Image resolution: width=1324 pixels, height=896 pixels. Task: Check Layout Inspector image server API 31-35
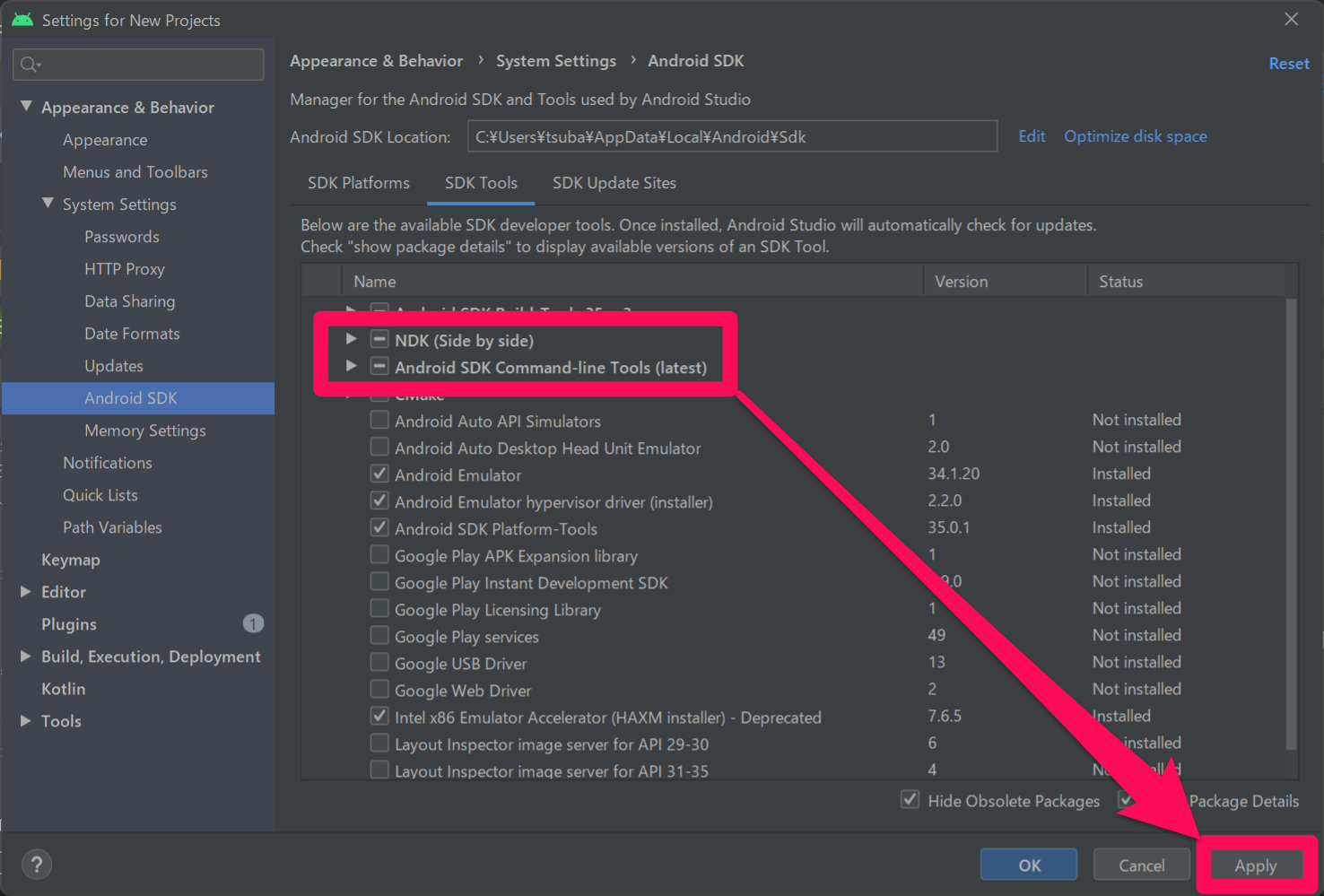(x=379, y=770)
